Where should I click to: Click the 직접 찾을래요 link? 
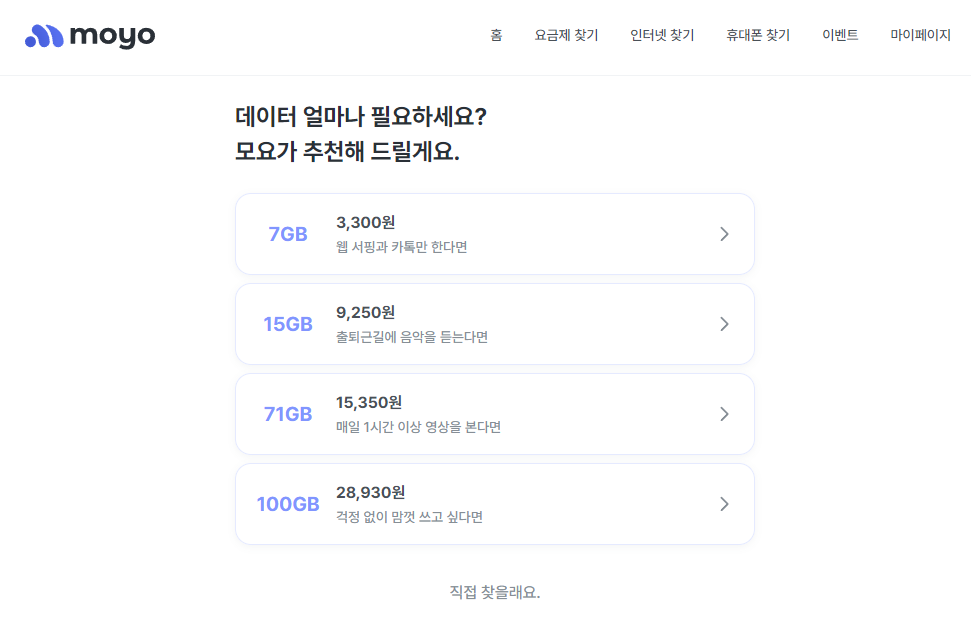pos(494,592)
